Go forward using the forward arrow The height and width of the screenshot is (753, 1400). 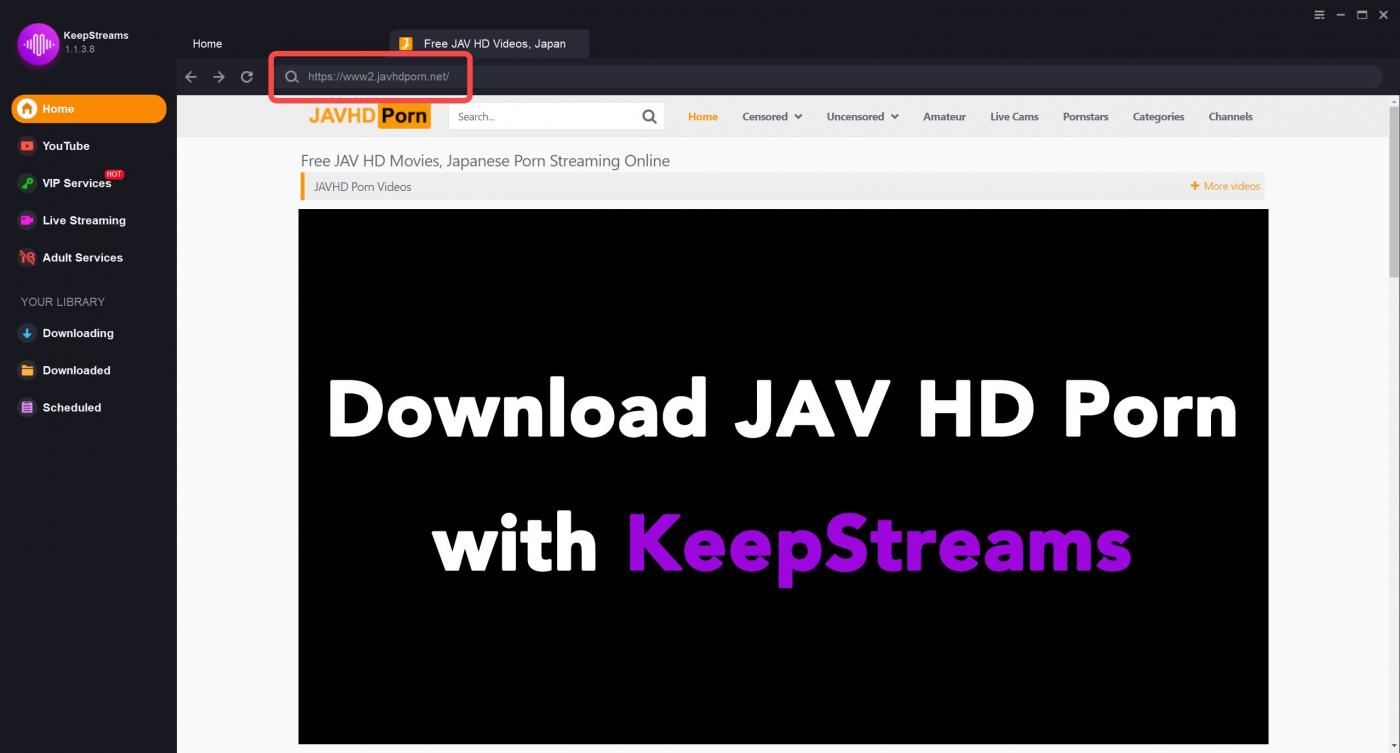coord(219,77)
